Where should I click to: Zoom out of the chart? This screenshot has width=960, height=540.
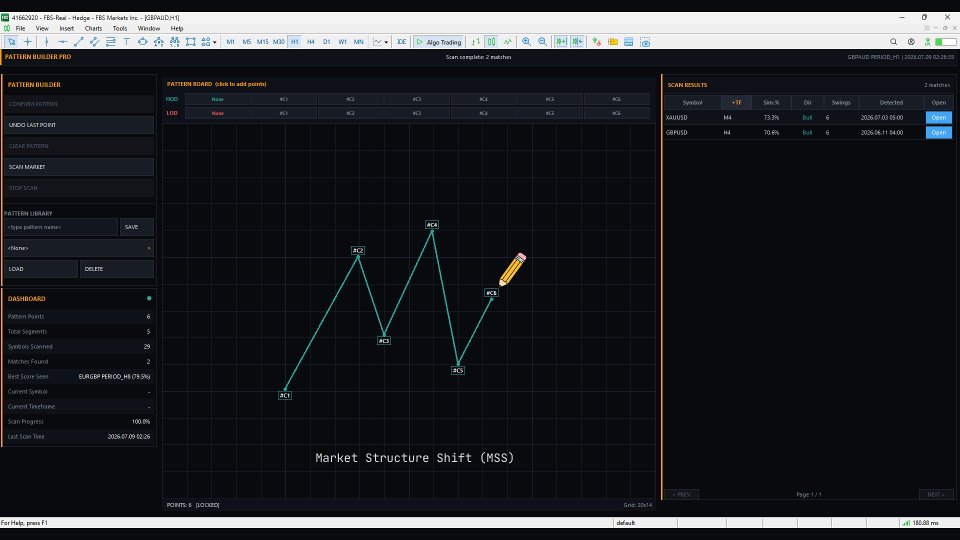point(542,42)
